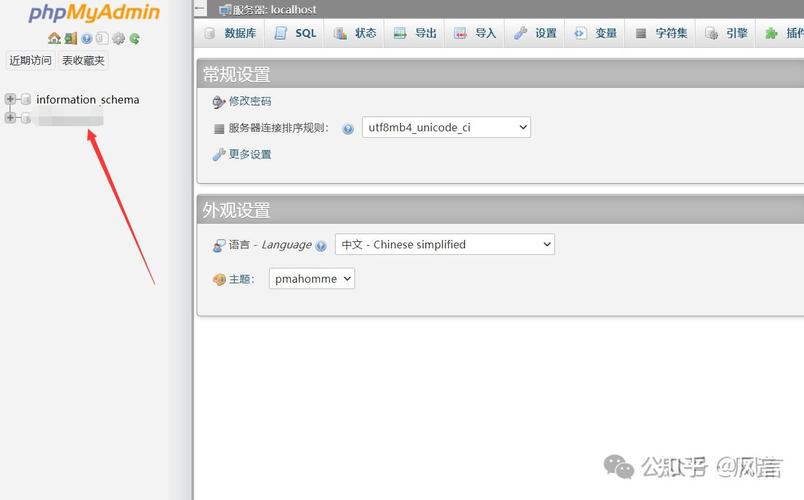Open the 引擎 engines tab
The height and width of the screenshot is (500, 804).
[726, 33]
